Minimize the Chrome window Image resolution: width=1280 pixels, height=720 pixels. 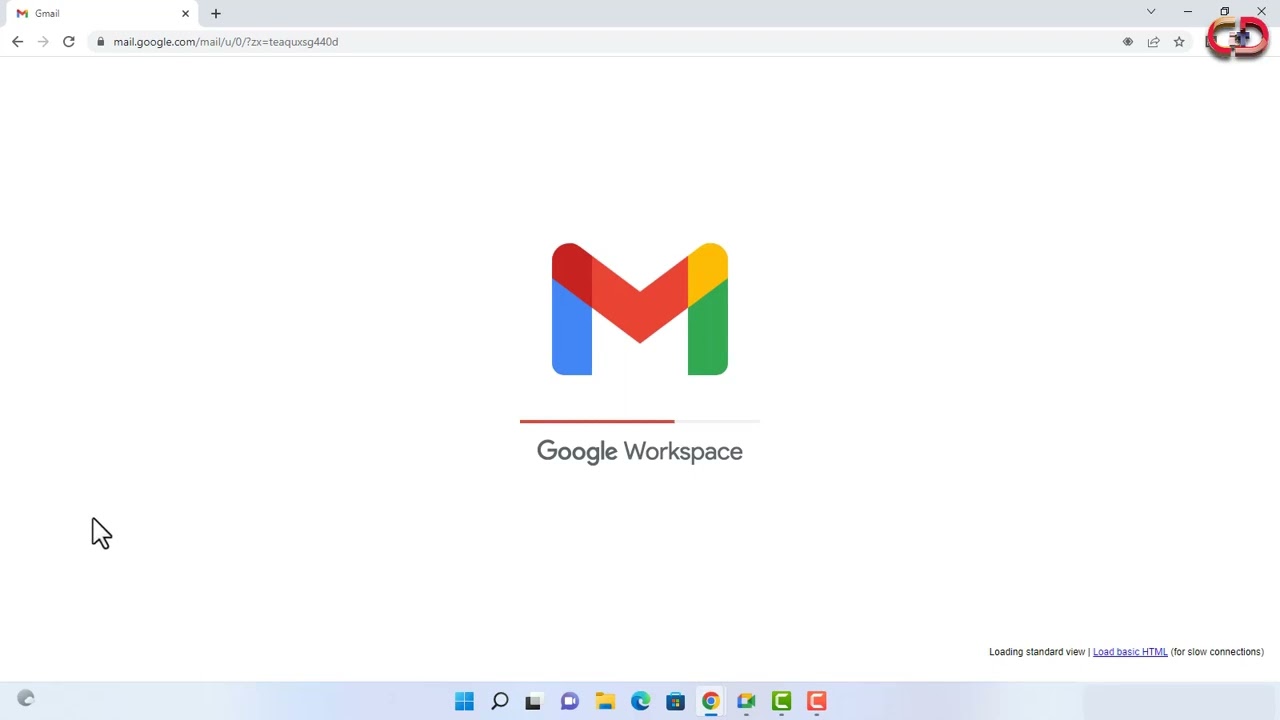1188,12
